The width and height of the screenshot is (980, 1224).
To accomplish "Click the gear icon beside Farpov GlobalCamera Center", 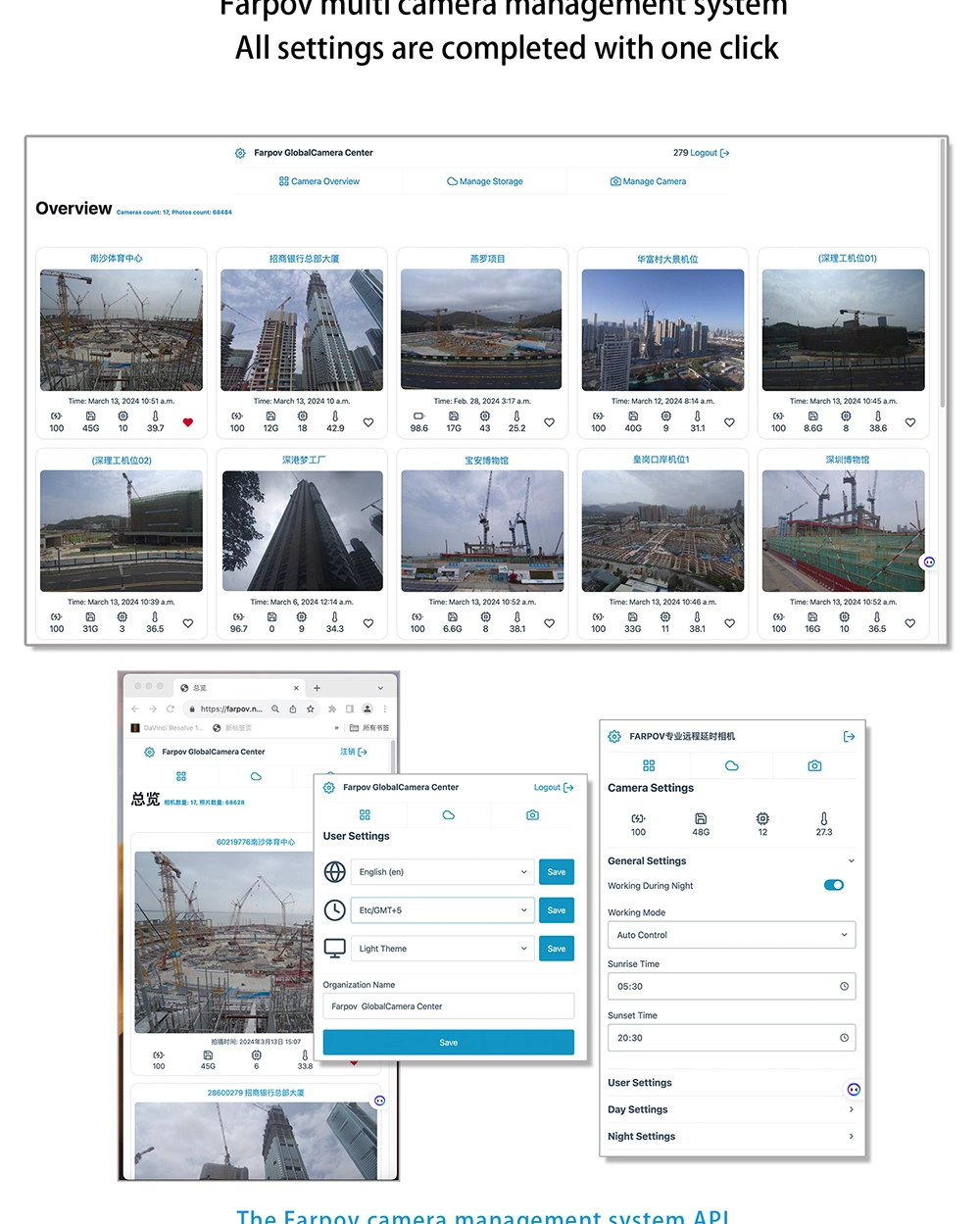I will pyautogui.click(x=240, y=153).
